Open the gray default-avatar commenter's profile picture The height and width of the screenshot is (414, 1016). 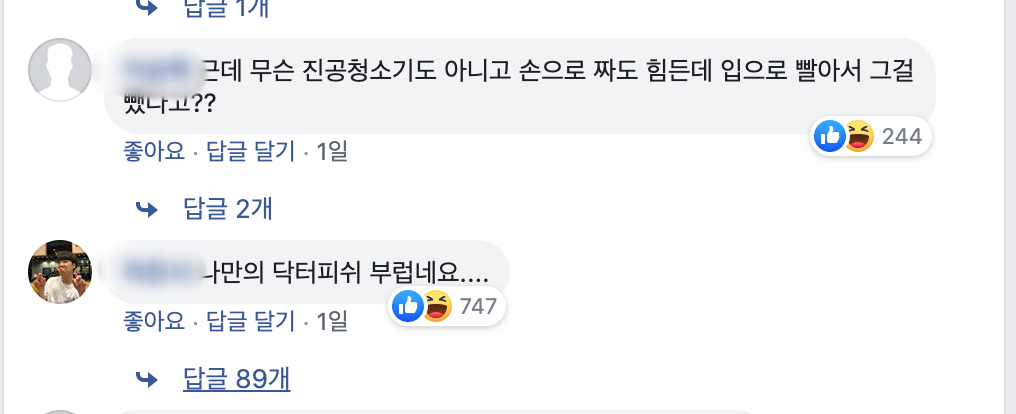[x=60, y=69]
